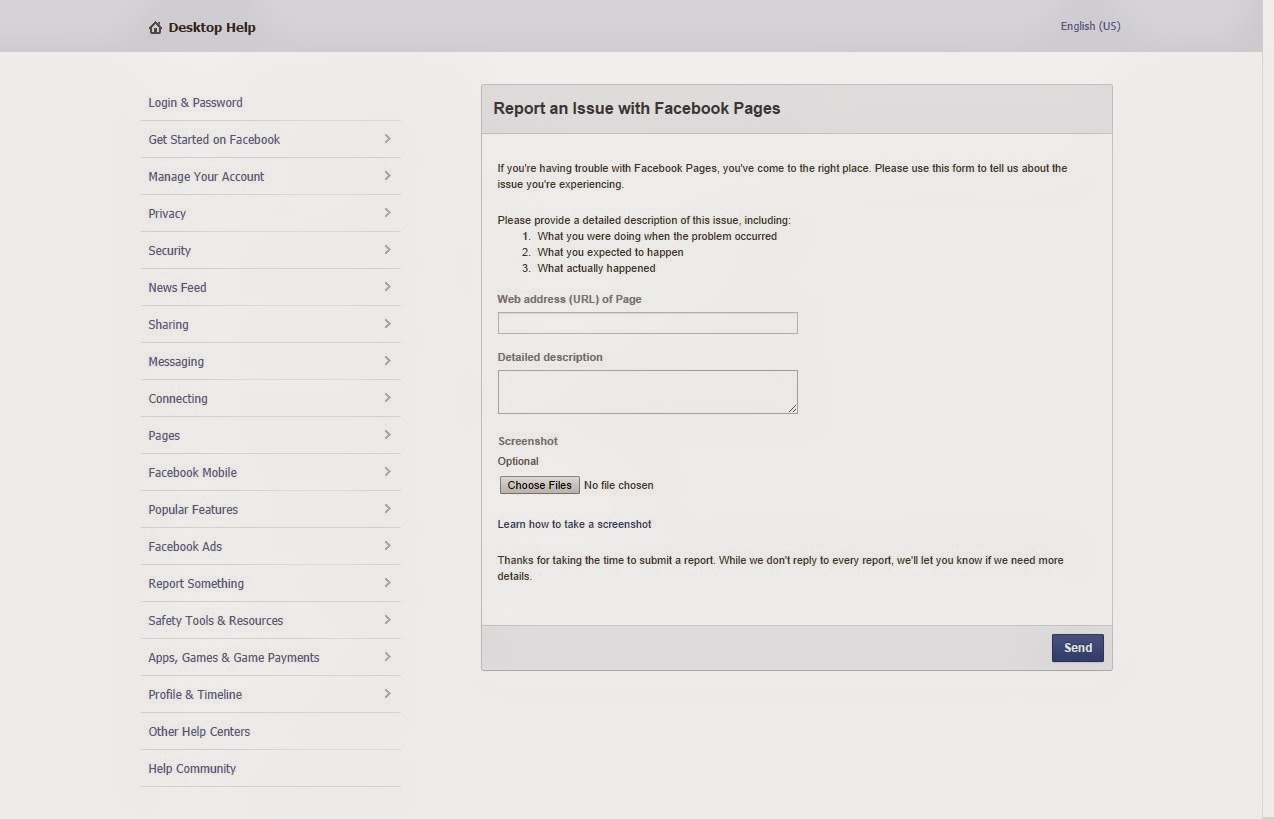1274x819 pixels.
Task: Open Report Something sidebar item
Action: click(x=196, y=584)
